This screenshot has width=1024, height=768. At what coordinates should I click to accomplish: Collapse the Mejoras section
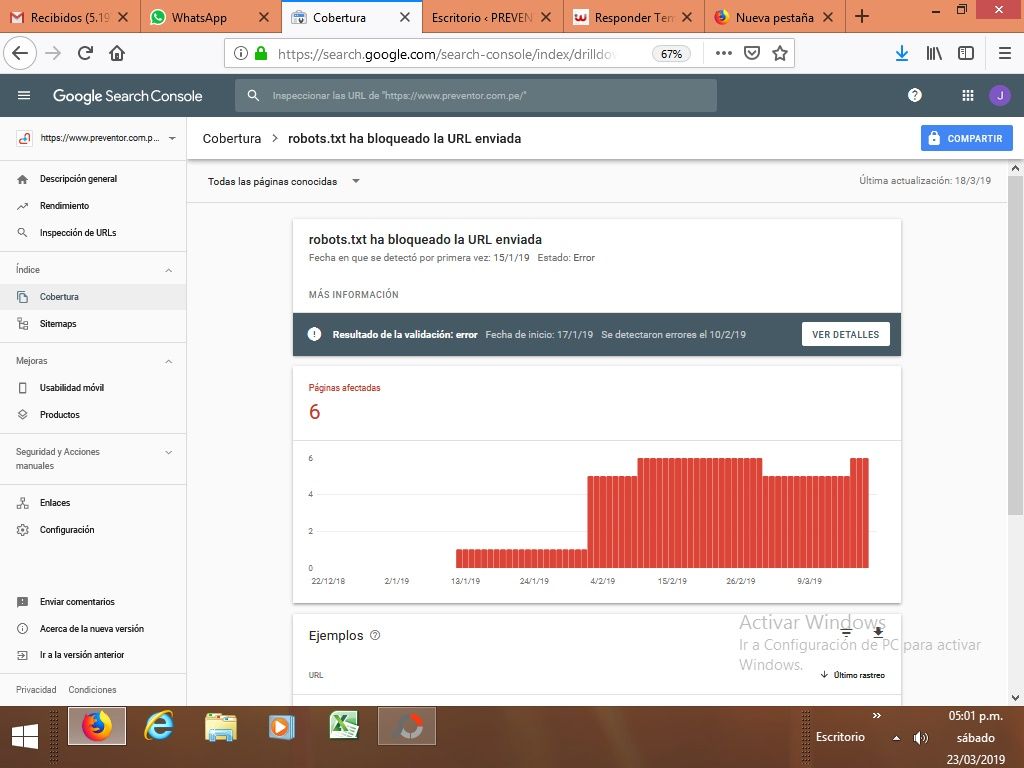click(168, 361)
